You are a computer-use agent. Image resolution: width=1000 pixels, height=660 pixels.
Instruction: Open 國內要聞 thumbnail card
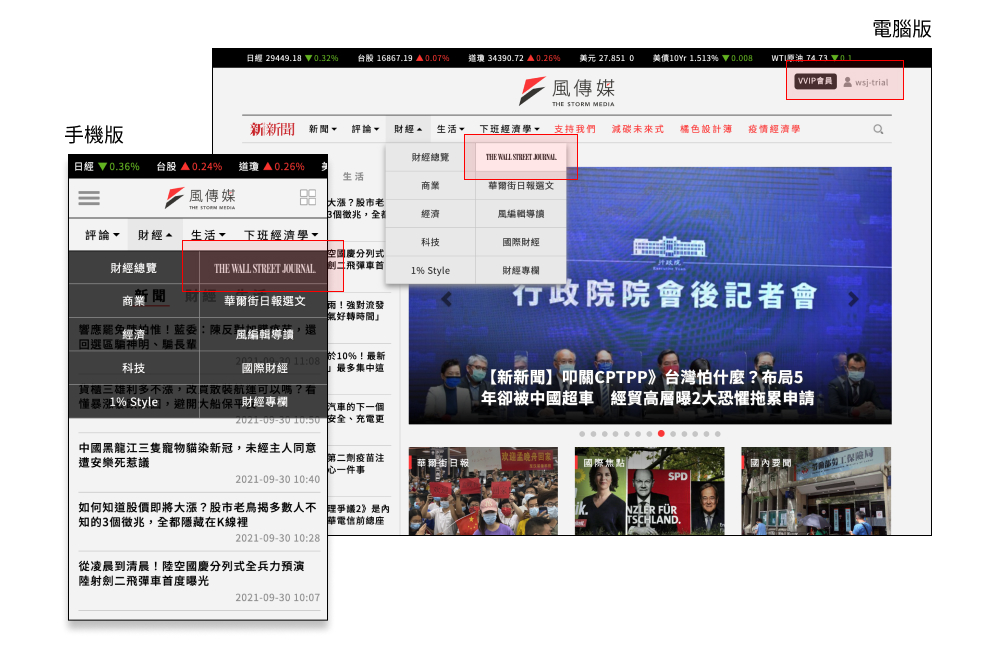(816, 491)
